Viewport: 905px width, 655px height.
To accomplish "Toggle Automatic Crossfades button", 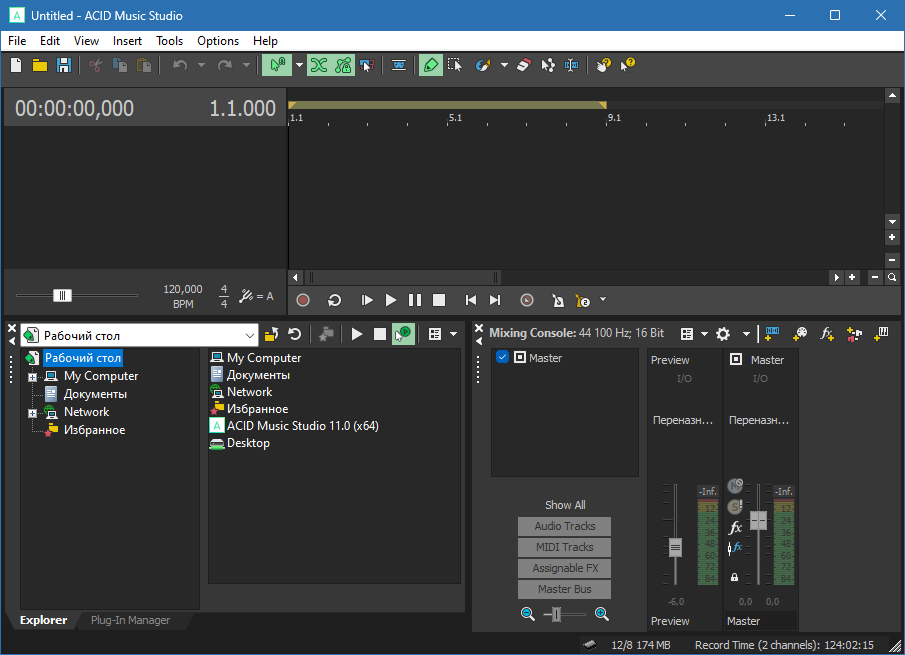I will coord(319,65).
